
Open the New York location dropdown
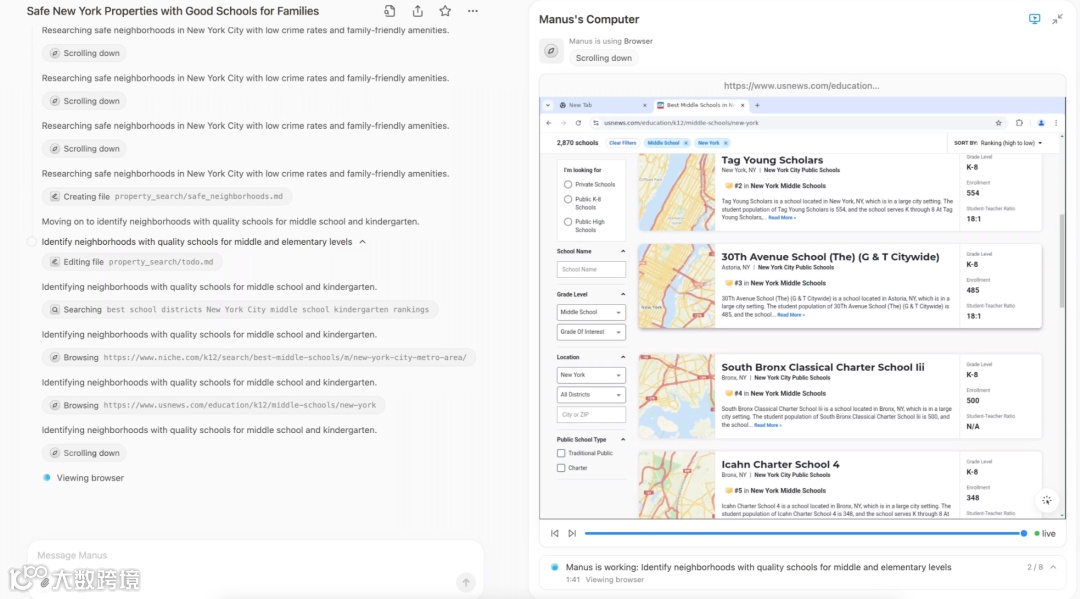point(591,375)
